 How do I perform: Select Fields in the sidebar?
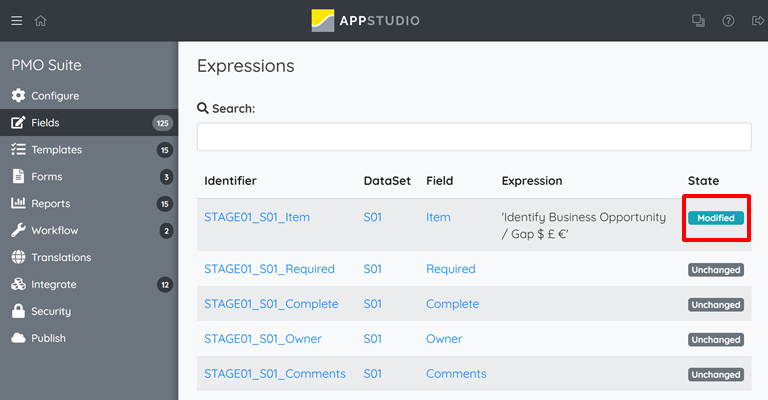(x=89, y=122)
